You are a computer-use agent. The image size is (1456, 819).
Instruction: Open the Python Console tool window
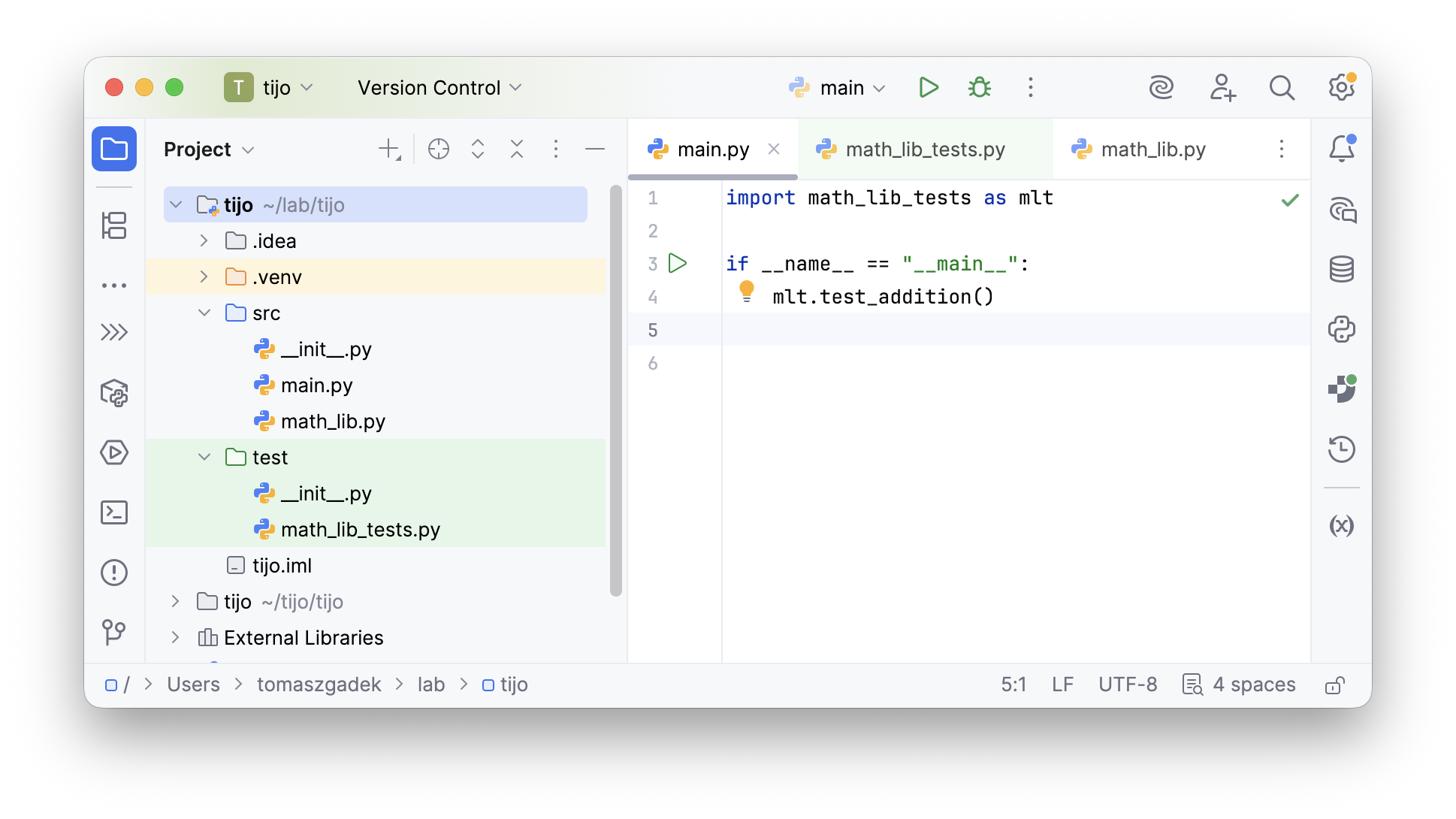point(1341,329)
